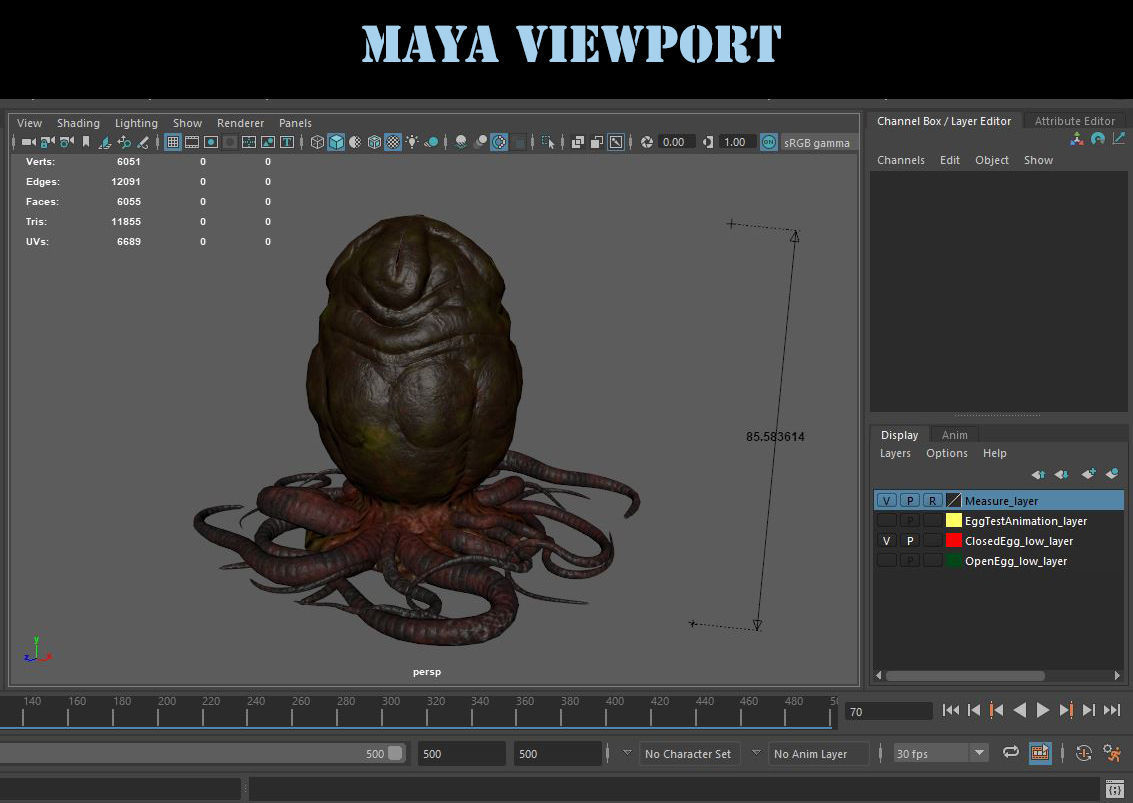Switch to the Attribute Editor tab

pyautogui.click(x=1074, y=121)
